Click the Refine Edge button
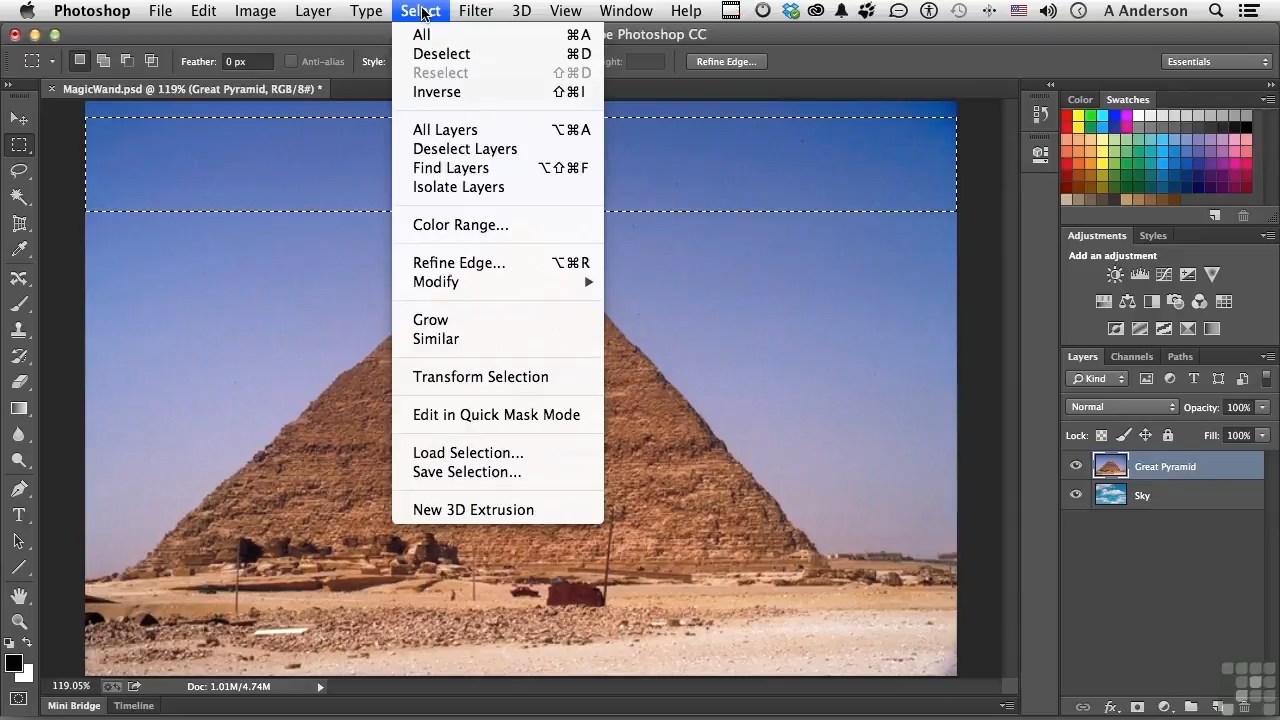Viewport: 1280px width, 720px height. [726, 62]
